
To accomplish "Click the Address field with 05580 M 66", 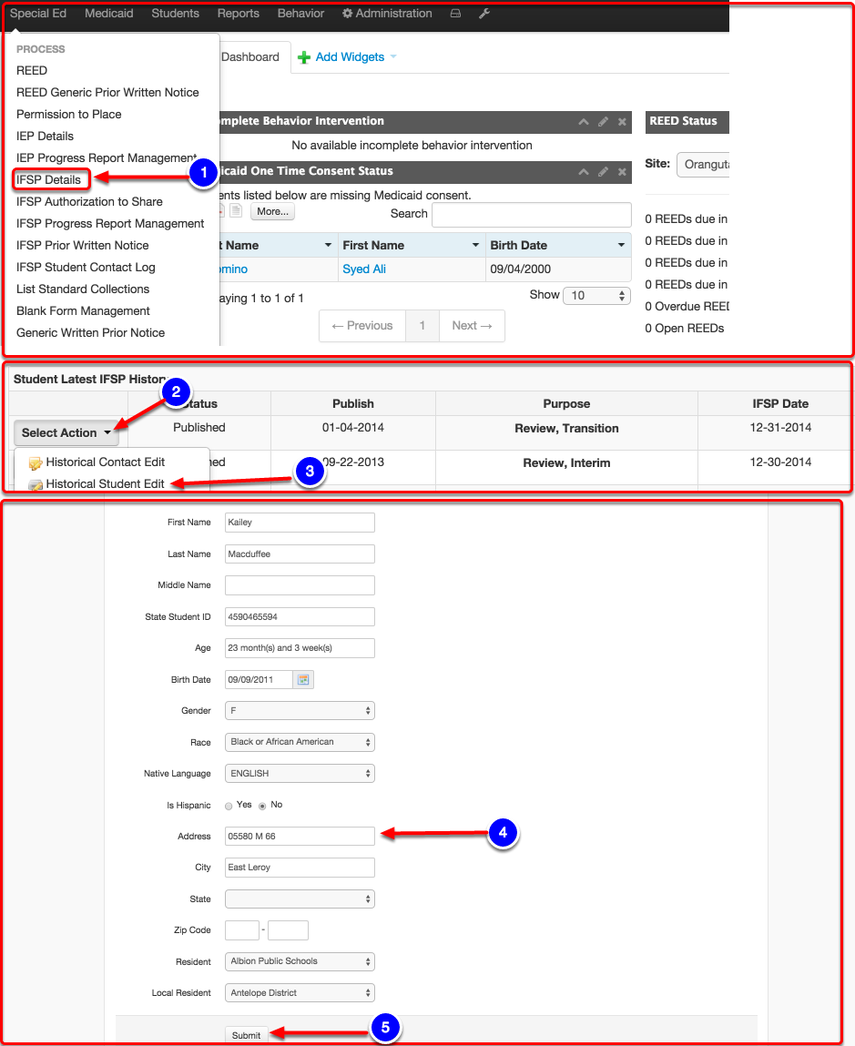I will (x=299, y=836).
